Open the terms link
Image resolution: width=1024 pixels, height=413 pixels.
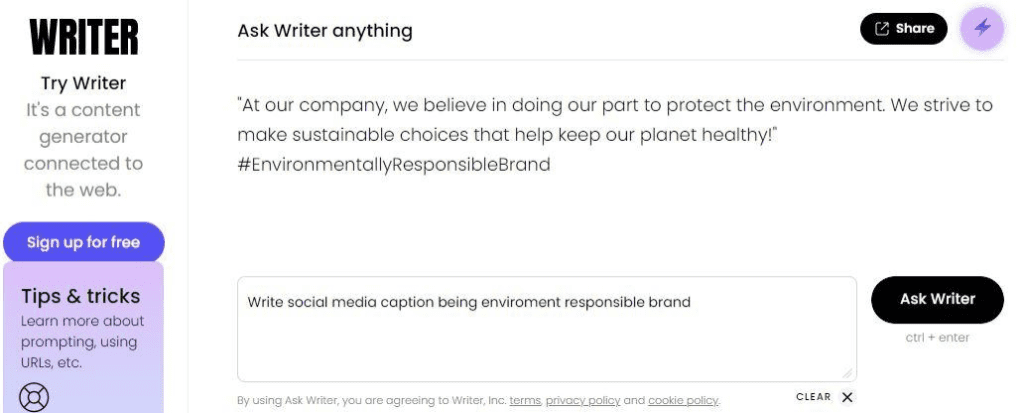tap(525, 400)
